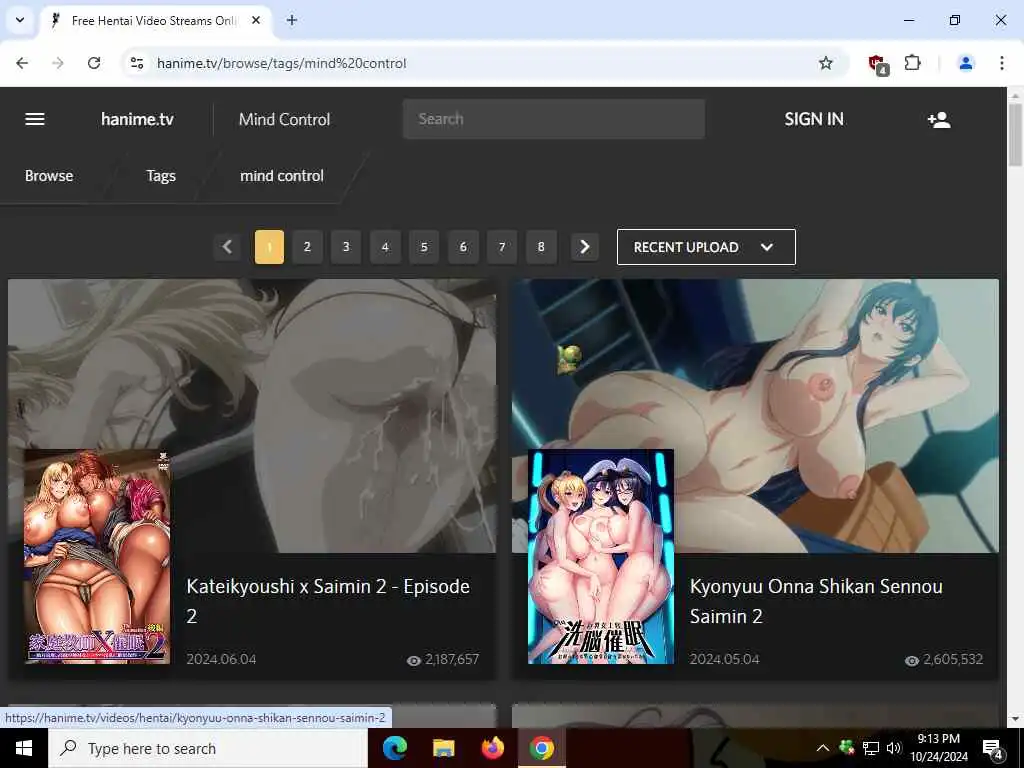Open the network tray icon
This screenshot has height=768, width=1024.
(871, 748)
